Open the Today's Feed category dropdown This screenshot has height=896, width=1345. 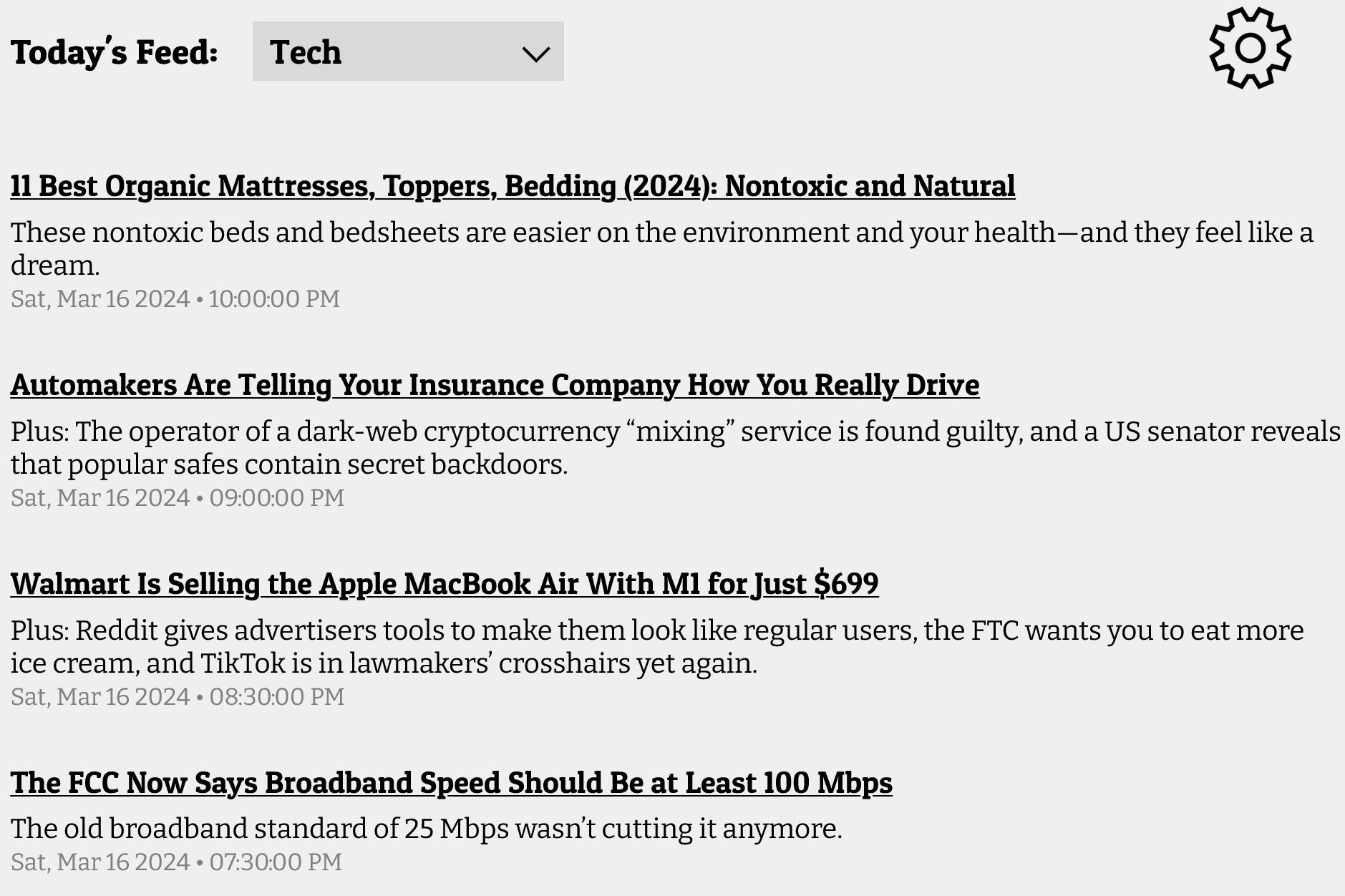[x=407, y=52]
